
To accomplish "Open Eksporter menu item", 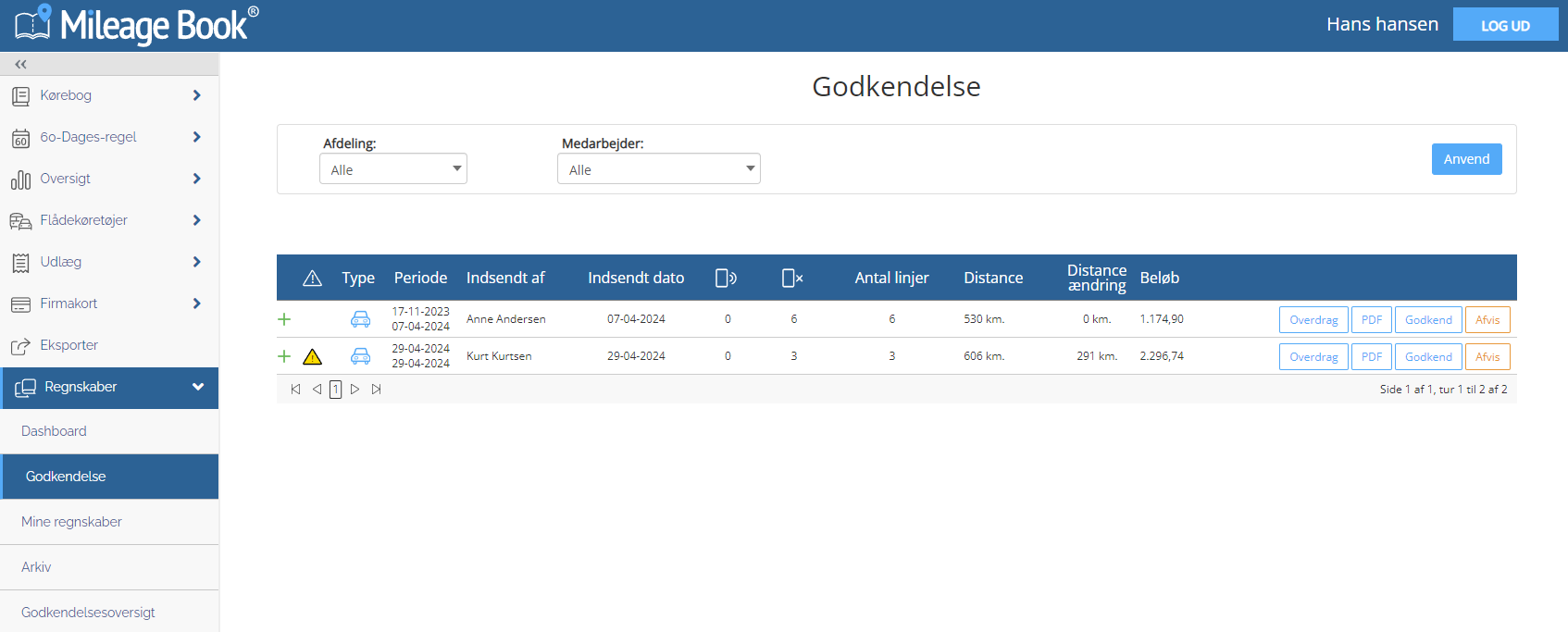I will 109,345.
